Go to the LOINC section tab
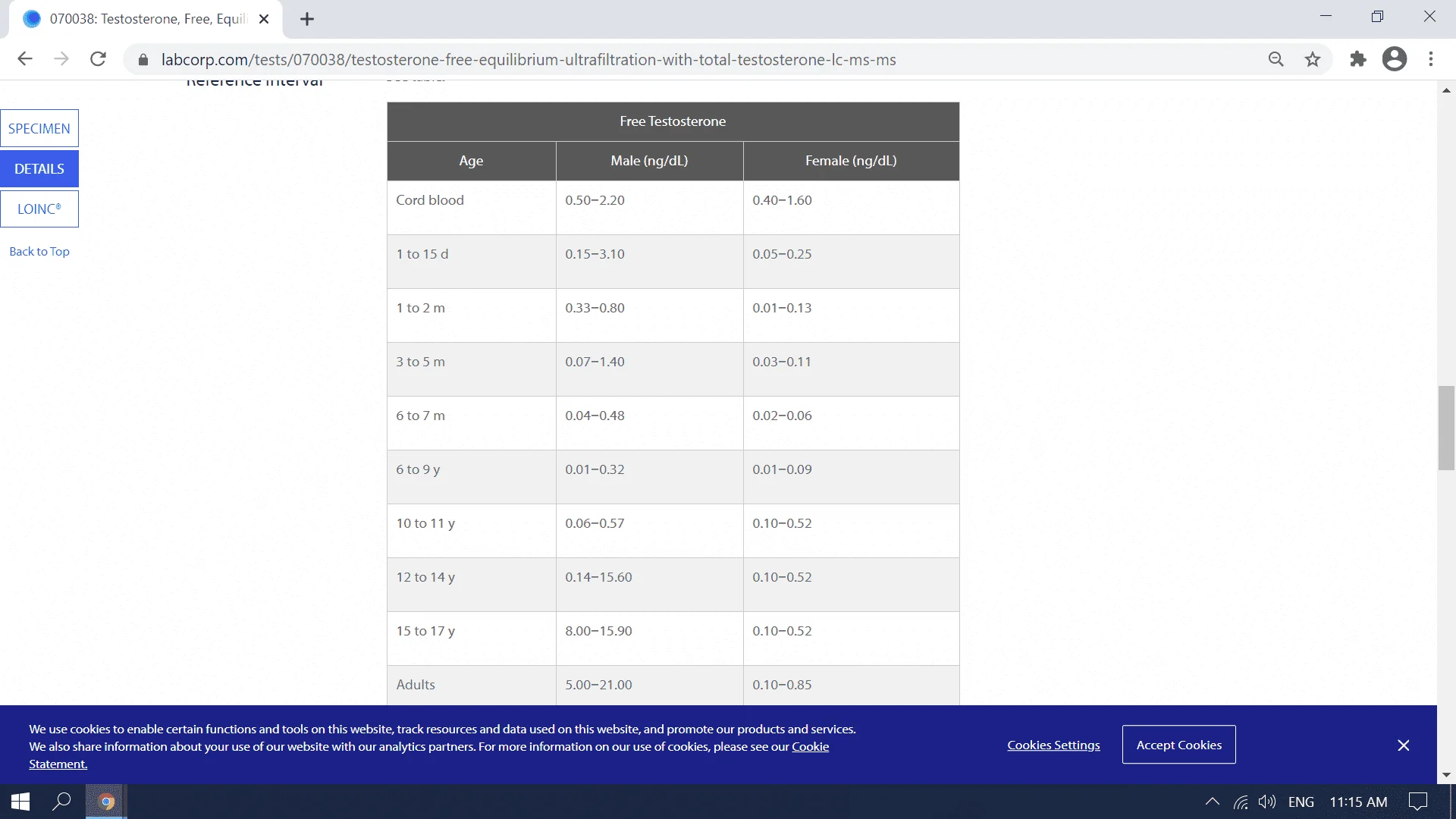This screenshot has height=819, width=1456. [x=39, y=209]
